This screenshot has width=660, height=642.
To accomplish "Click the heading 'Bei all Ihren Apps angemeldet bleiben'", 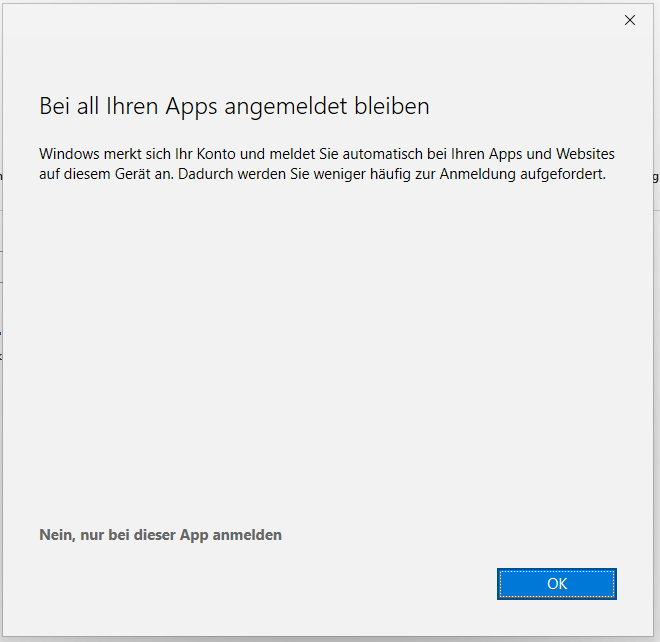I will (234, 106).
